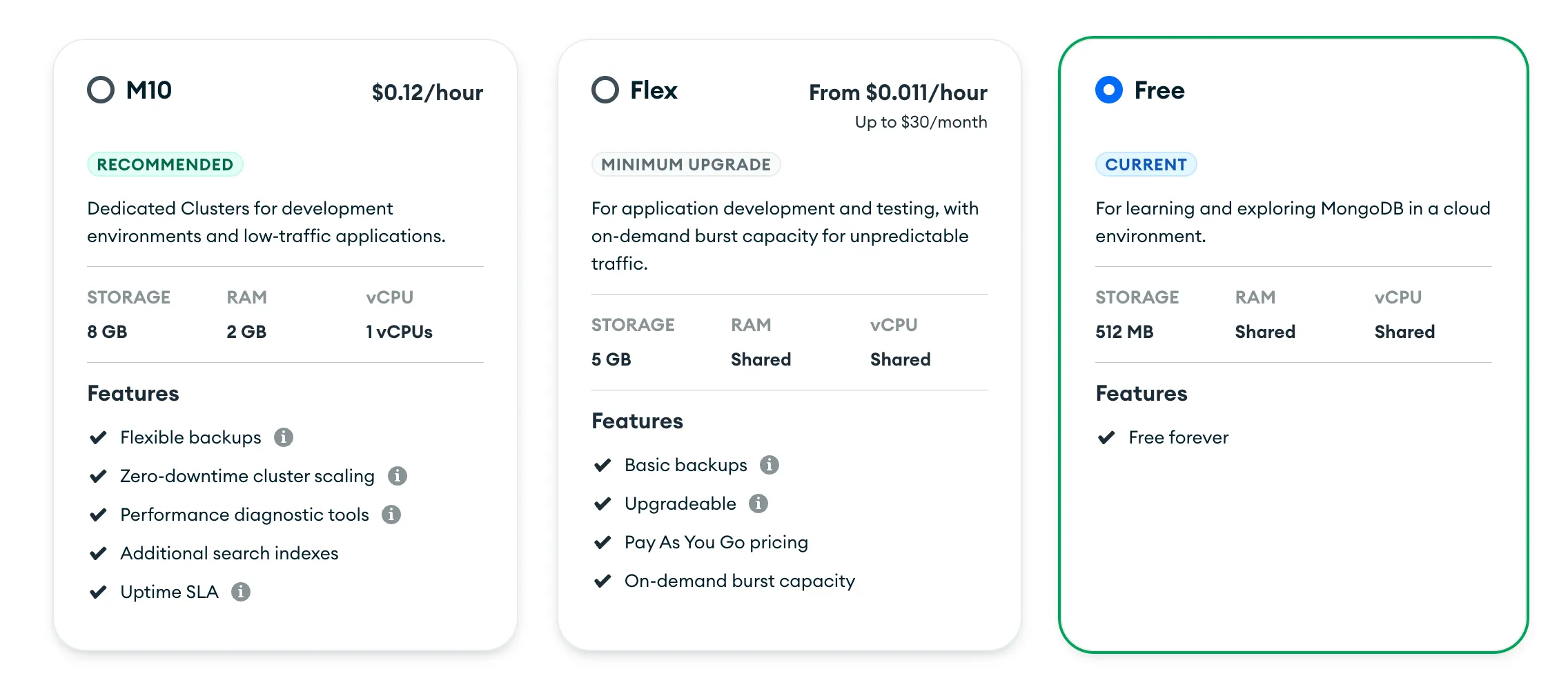Click the Uptime SLA info icon
This screenshot has height=687, width=1568.
tap(240, 592)
